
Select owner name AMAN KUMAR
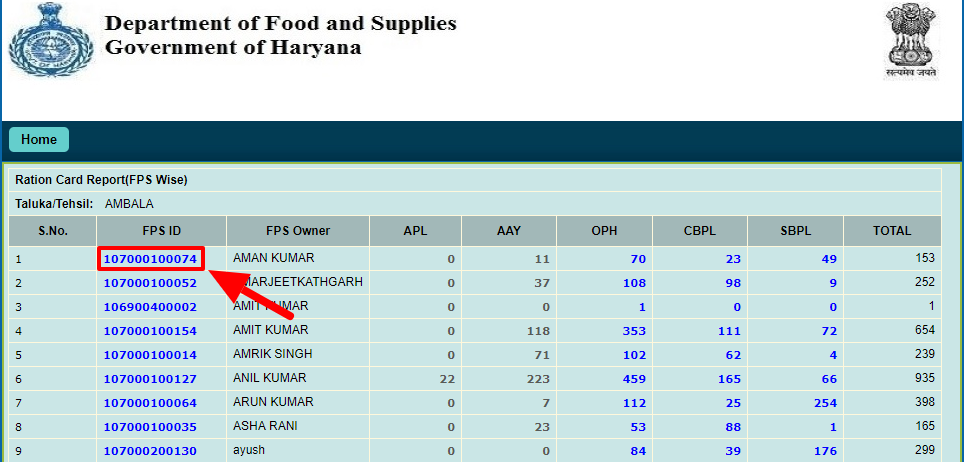point(274,258)
